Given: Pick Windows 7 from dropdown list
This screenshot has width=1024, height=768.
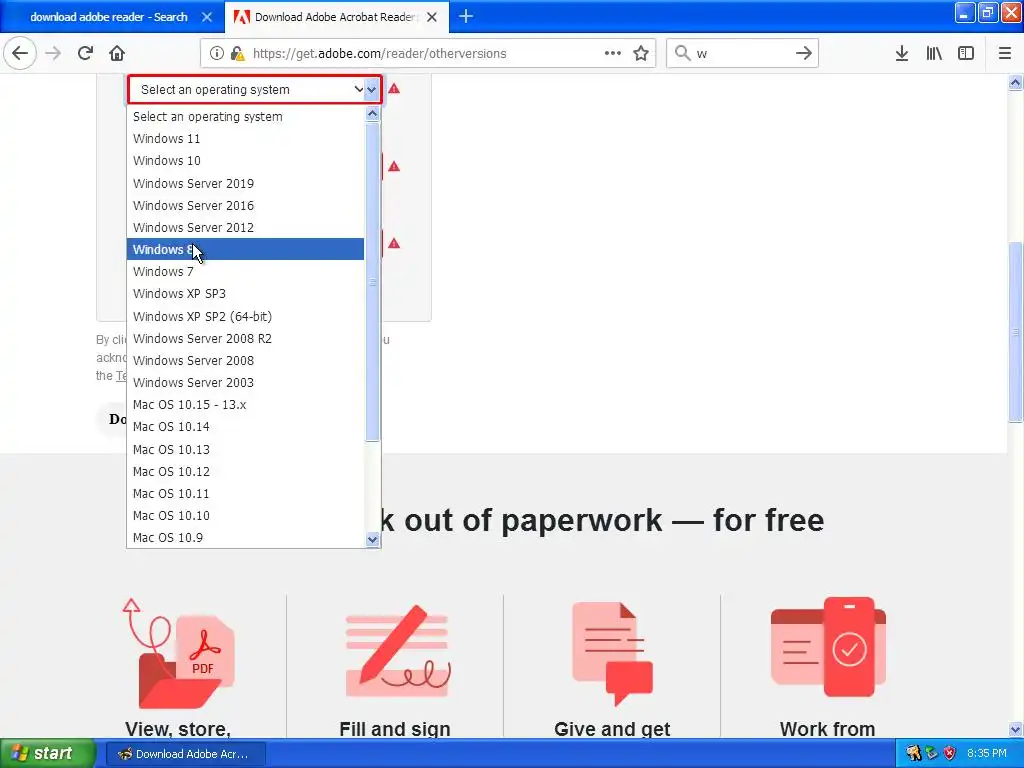Looking at the screenshot, I should tap(245, 272).
